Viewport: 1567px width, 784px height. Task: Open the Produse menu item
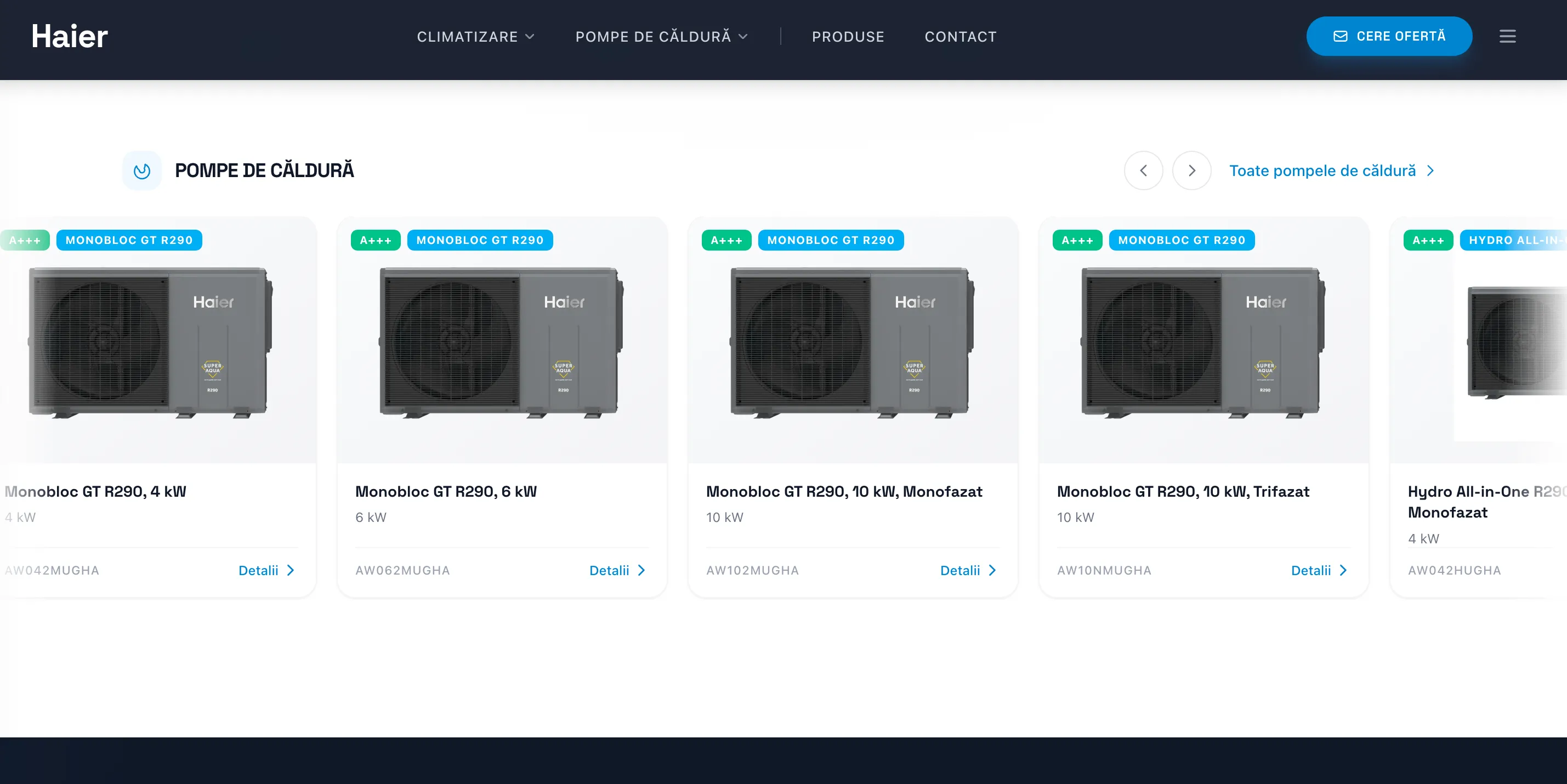[x=848, y=37]
